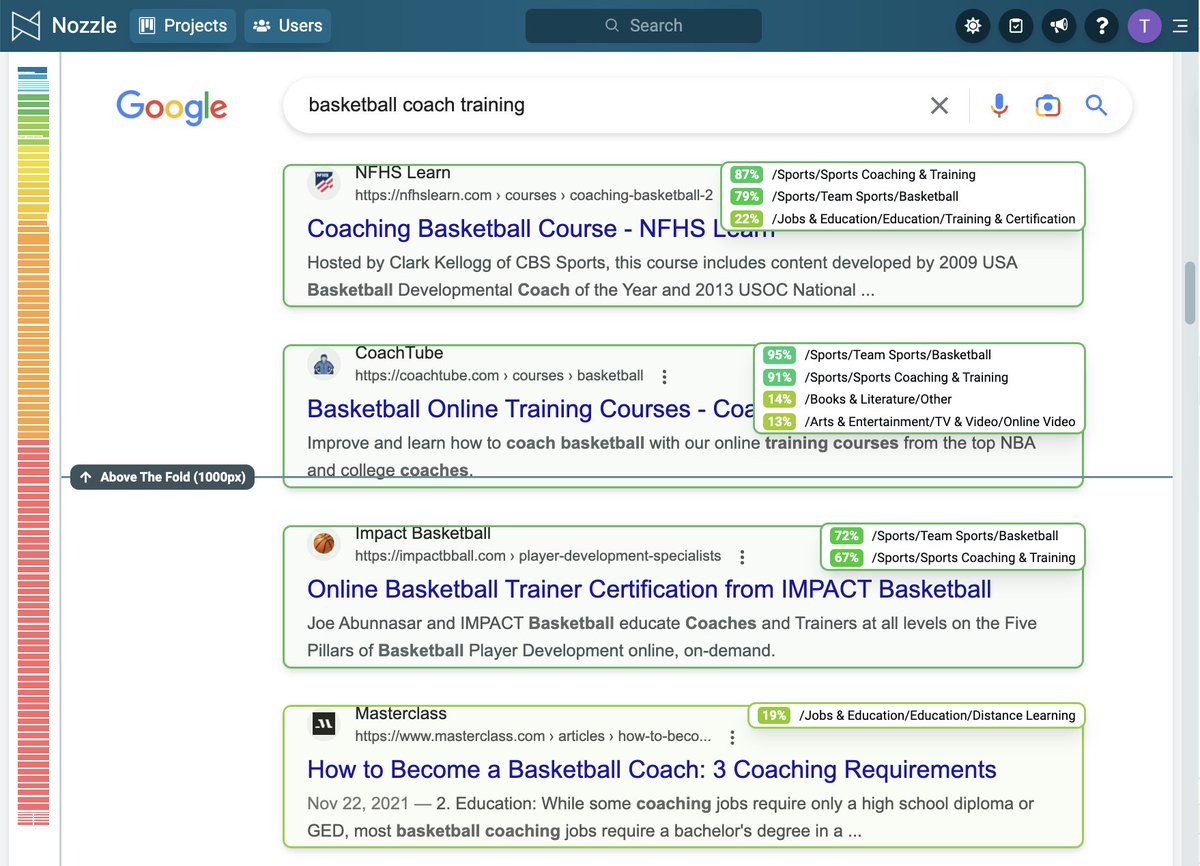Screen dimensions: 1200x866
Task: Click NFHS 79% Team Sports/Basketball tag
Action: coord(845,196)
